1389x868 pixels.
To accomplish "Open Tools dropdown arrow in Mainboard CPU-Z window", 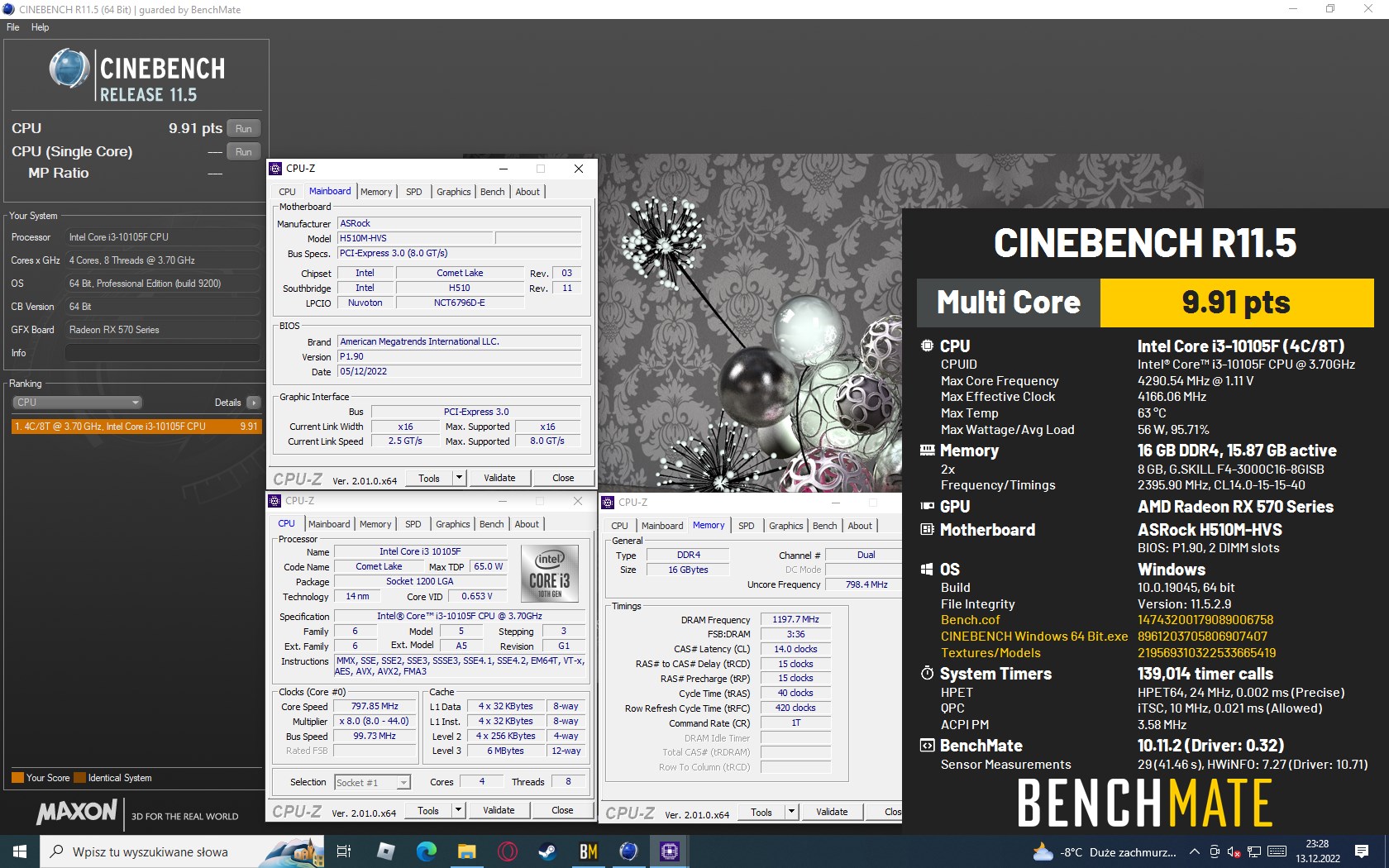I will pyautogui.click(x=460, y=478).
